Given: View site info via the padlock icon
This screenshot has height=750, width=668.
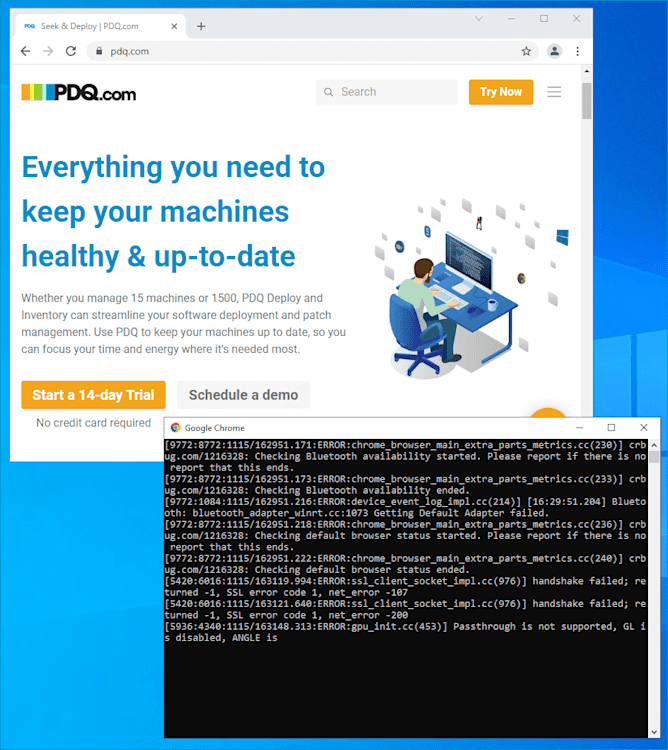Looking at the screenshot, I should (x=99, y=51).
